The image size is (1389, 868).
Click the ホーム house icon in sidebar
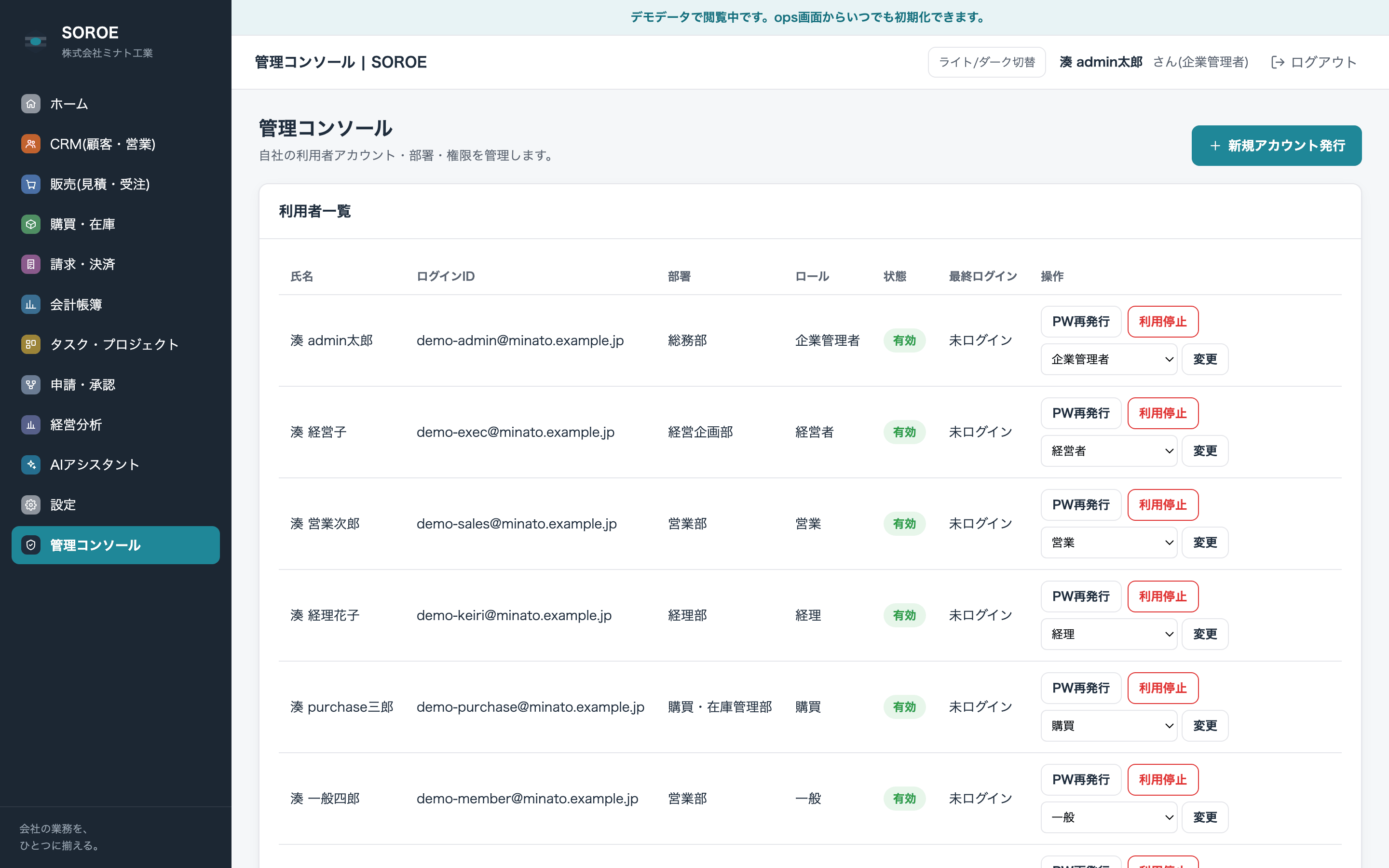(31, 104)
